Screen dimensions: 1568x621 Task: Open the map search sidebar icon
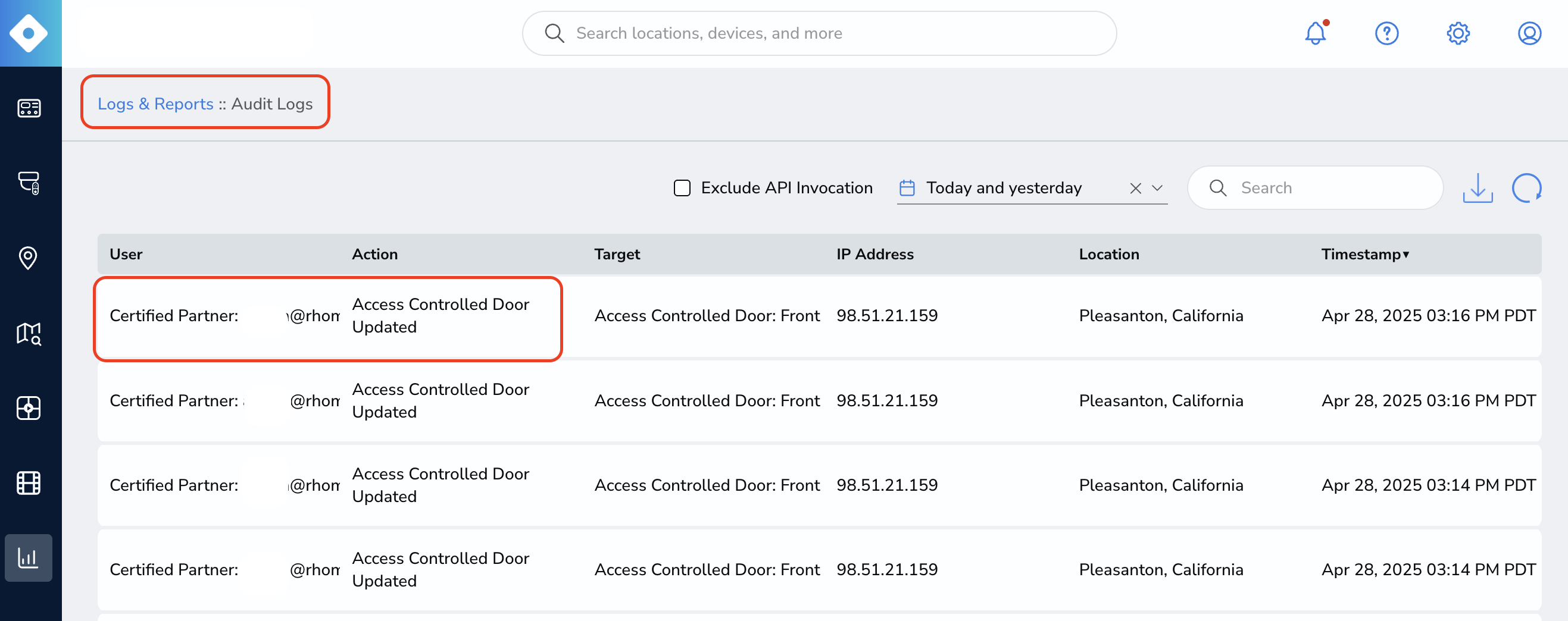coord(29,333)
